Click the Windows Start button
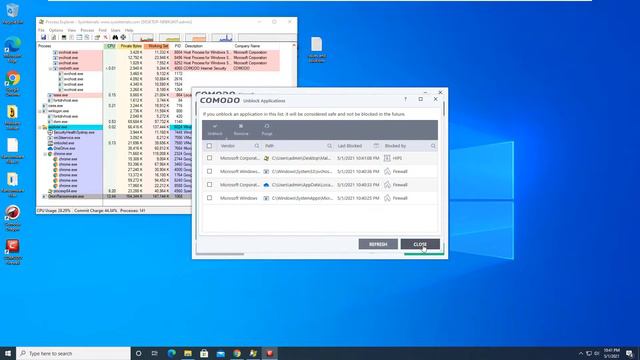The image size is (640, 360). [x=8, y=353]
